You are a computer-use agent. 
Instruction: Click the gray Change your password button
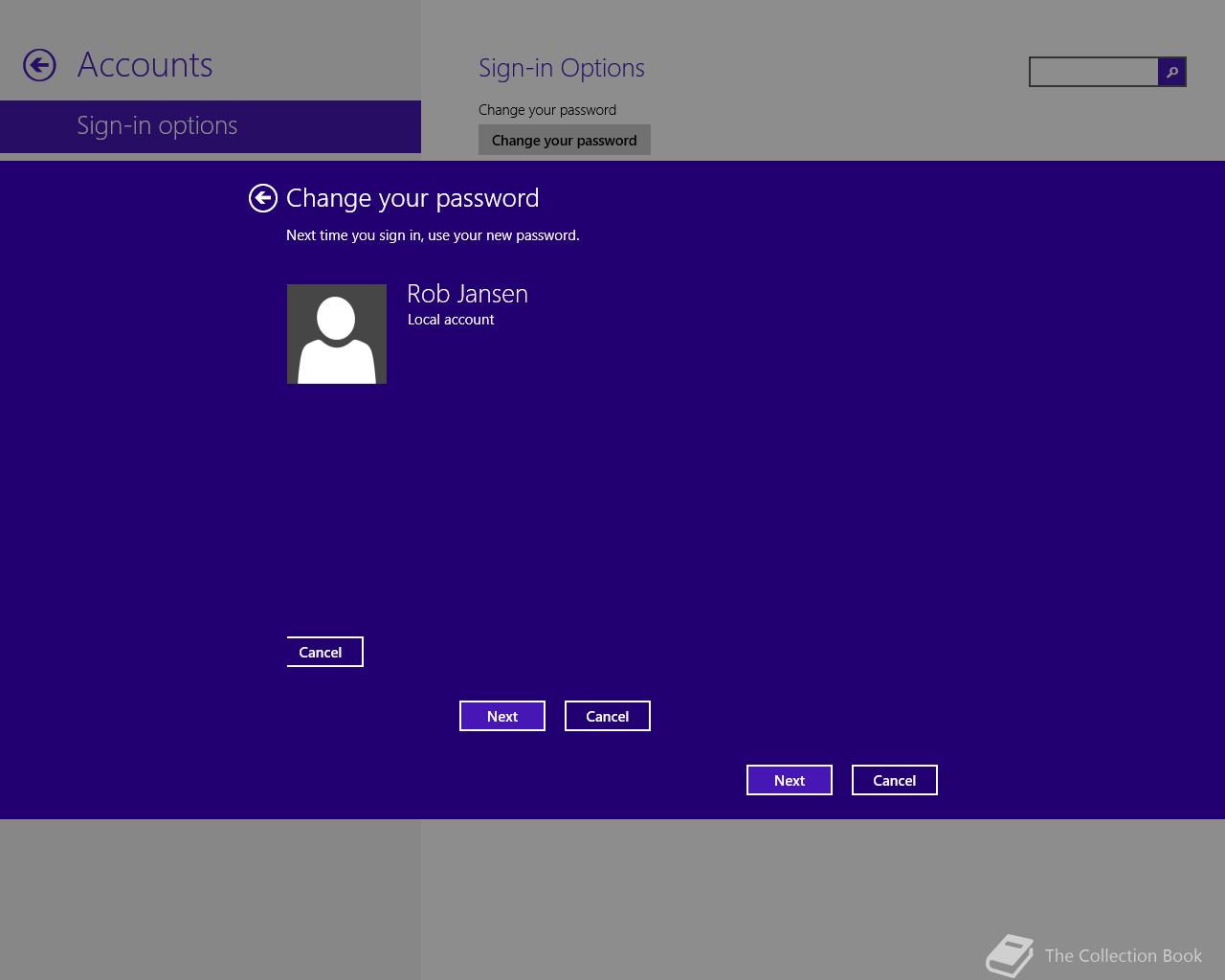click(565, 140)
